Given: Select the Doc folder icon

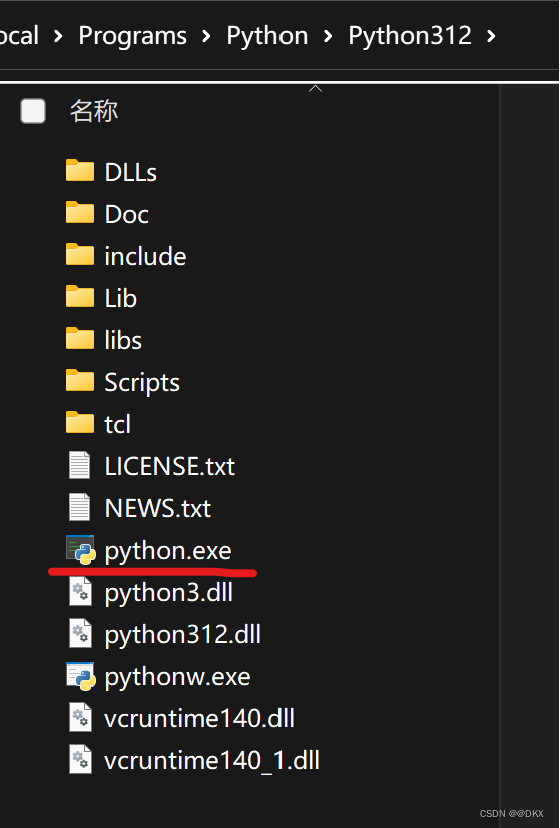Looking at the screenshot, I should point(80,213).
